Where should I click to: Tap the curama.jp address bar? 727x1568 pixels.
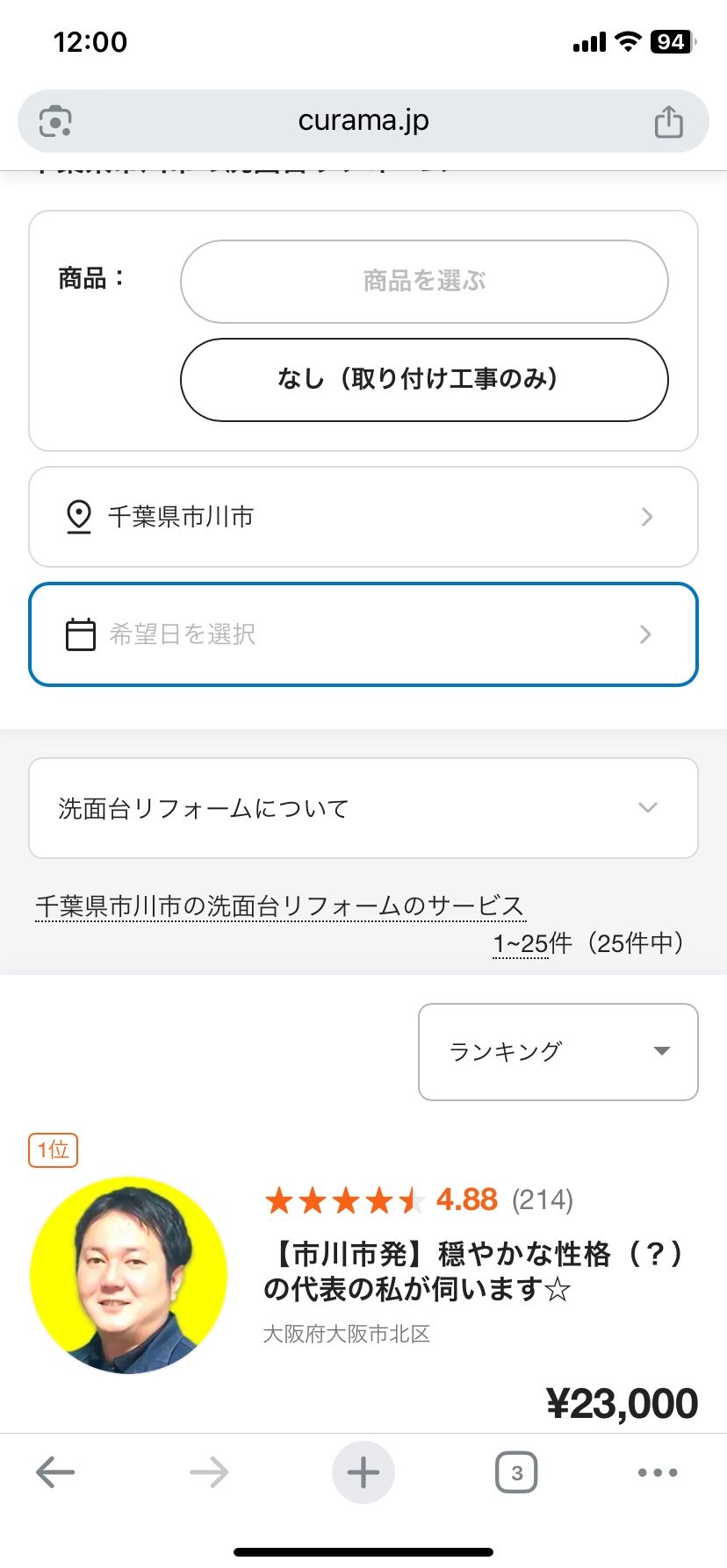(363, 121)
